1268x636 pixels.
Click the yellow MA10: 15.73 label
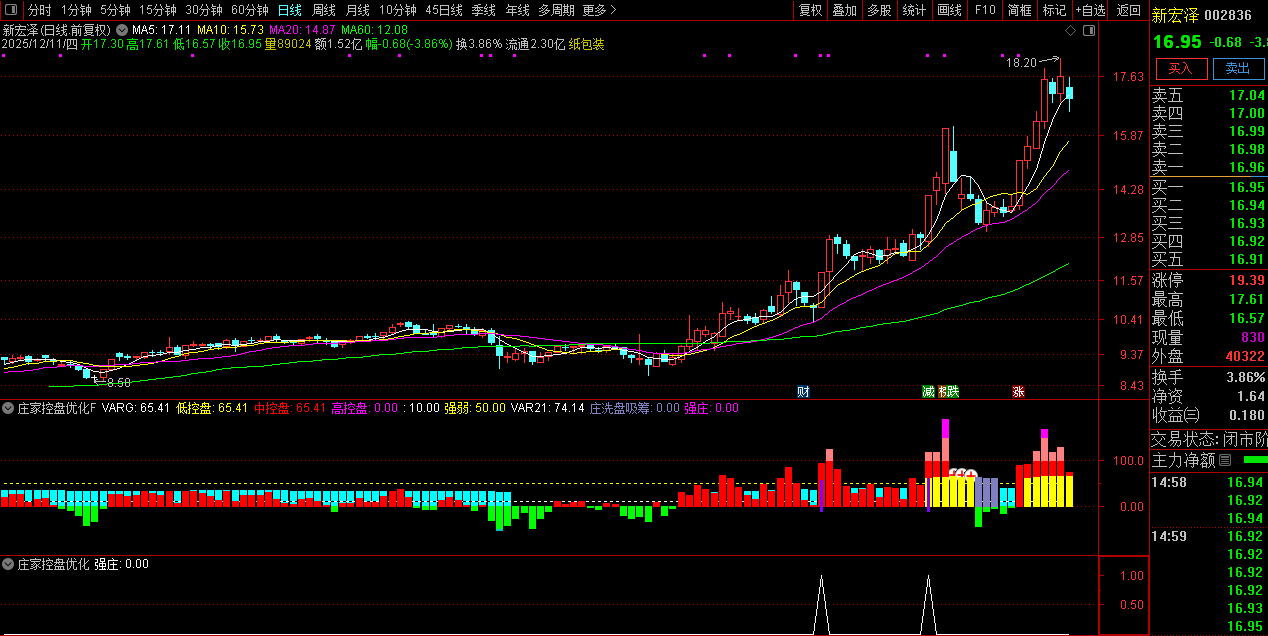point(229,30)
